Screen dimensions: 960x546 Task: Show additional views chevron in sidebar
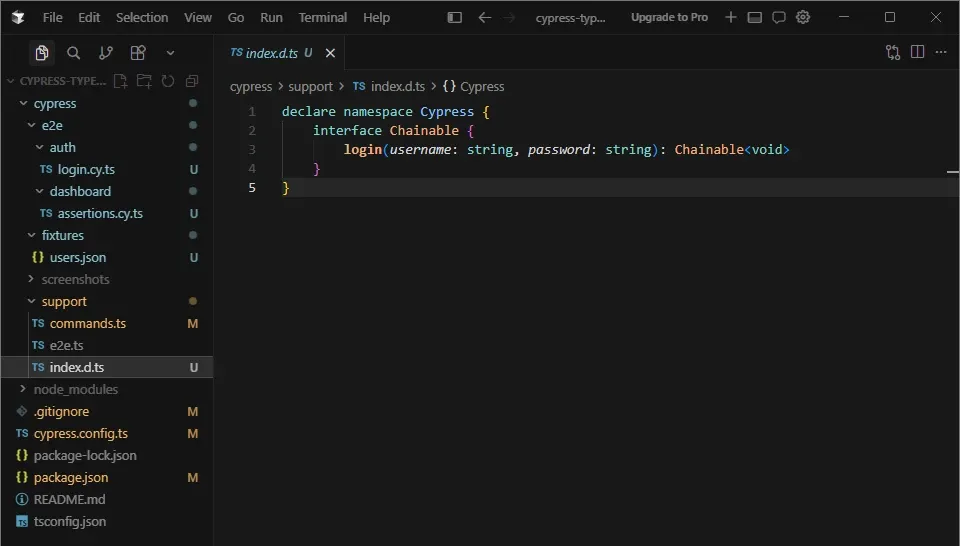coord(170,53)
